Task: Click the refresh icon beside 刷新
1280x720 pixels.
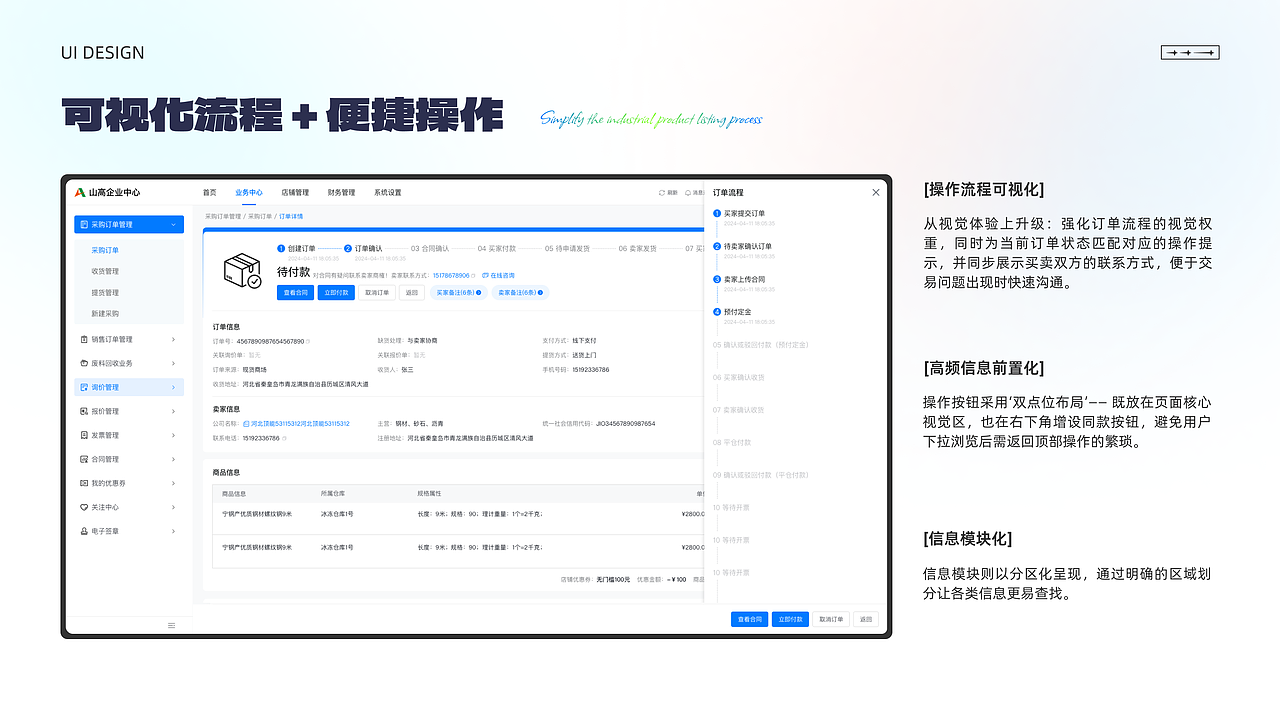Action: [661, 193]
